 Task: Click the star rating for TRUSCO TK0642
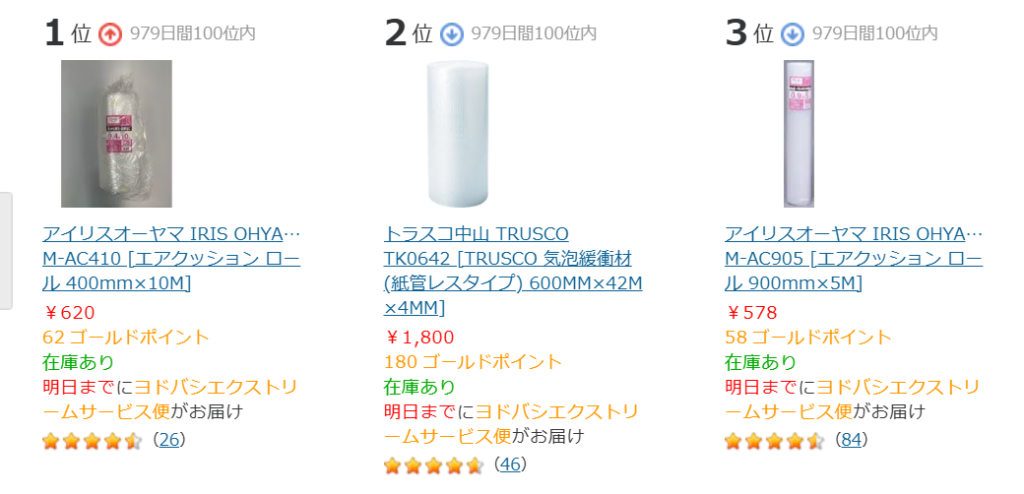(433, 465)
